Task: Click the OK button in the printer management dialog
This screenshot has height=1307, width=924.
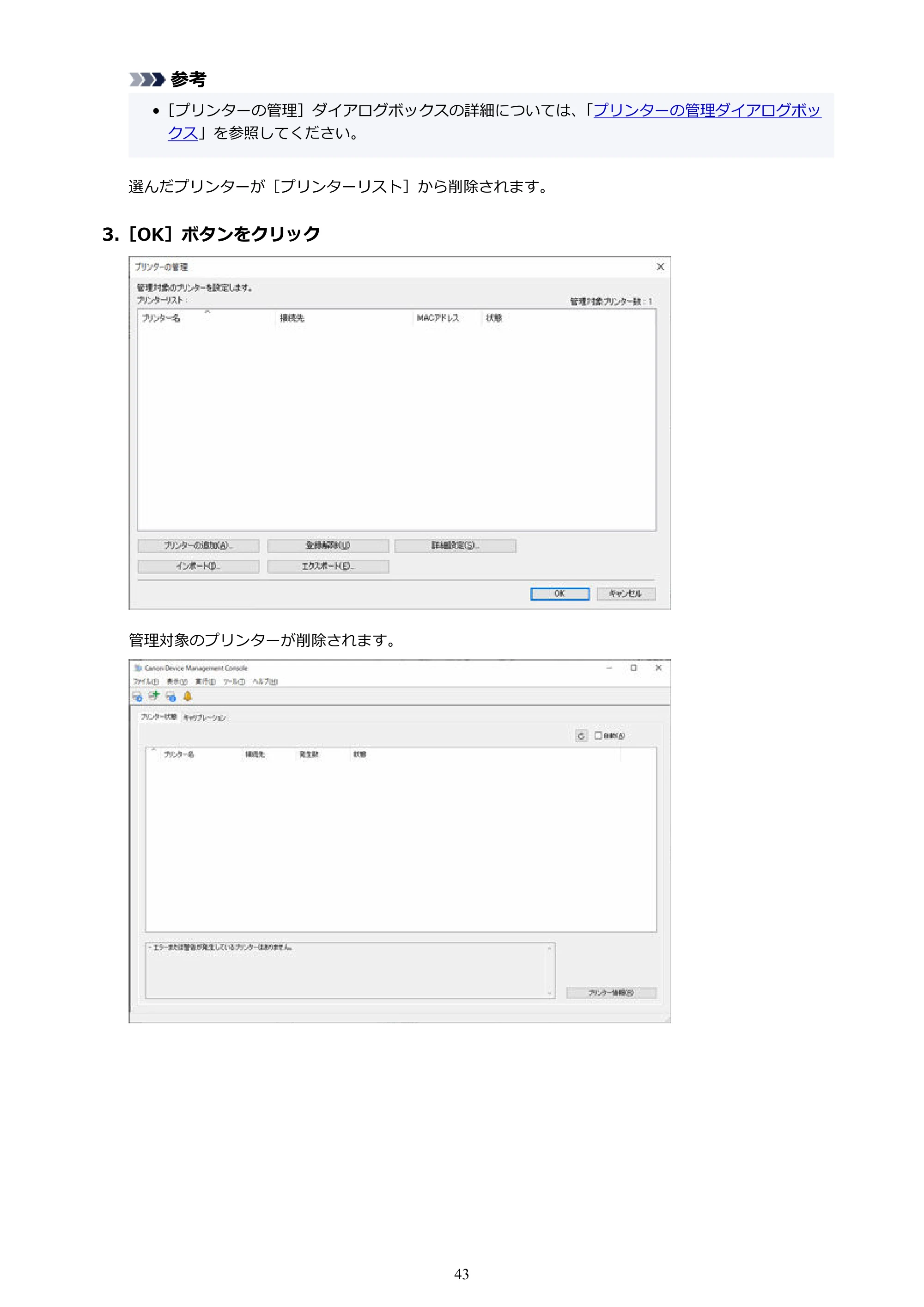Action: click(x=559, y=594)
